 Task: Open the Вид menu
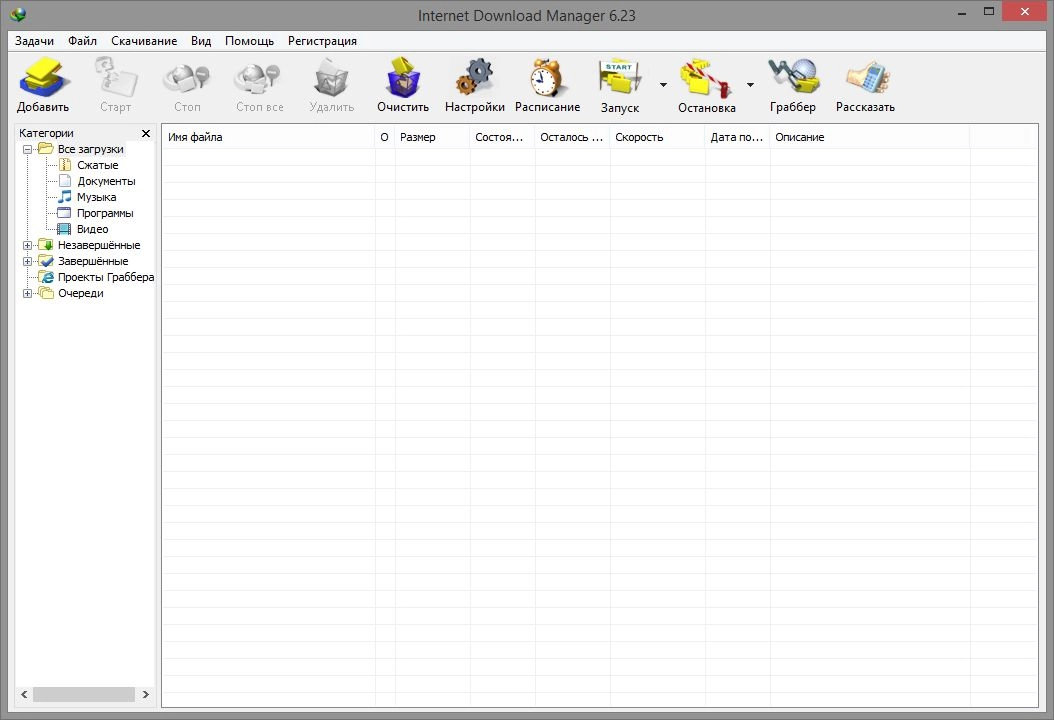[201, 41]
